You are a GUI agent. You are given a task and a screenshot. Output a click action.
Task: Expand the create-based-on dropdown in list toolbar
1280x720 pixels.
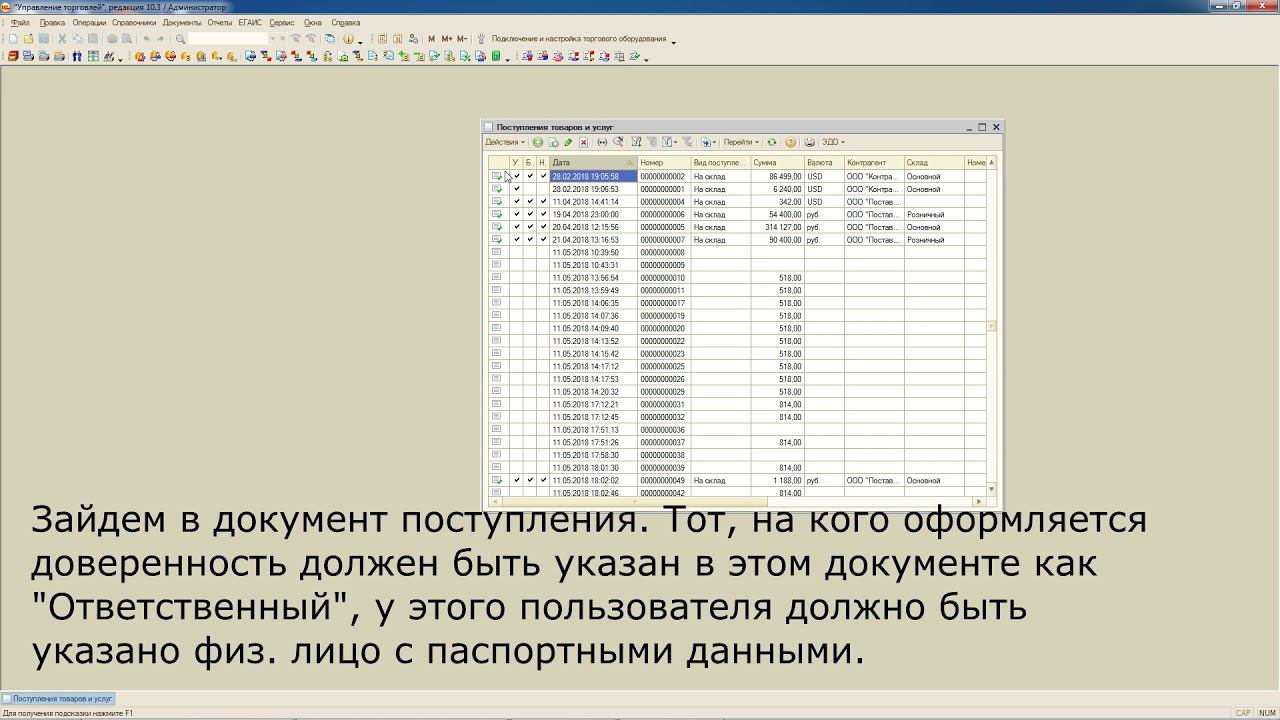(715, 142)
